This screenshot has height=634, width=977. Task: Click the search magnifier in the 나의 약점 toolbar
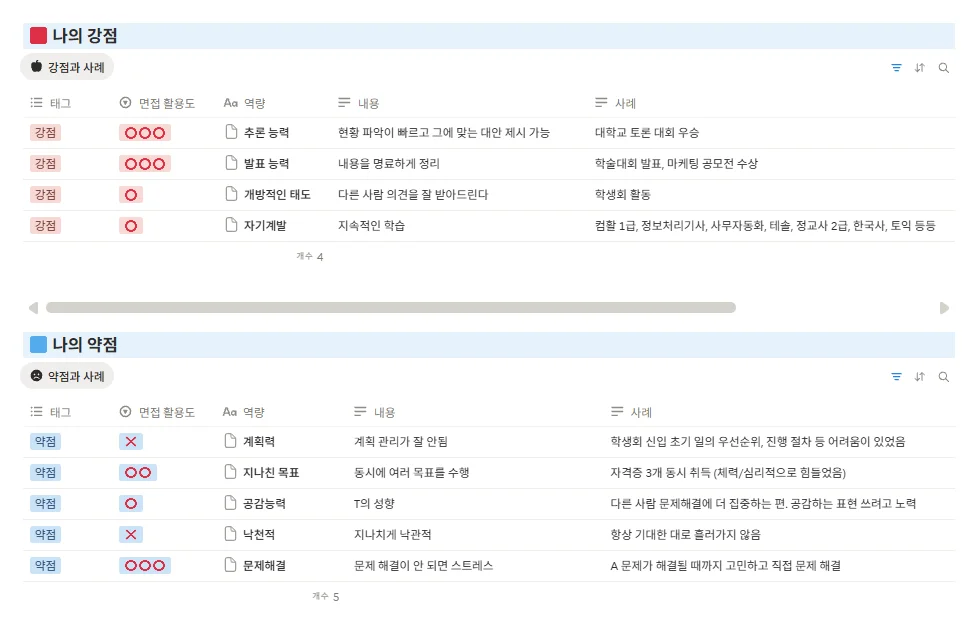[x=944, y=377]
